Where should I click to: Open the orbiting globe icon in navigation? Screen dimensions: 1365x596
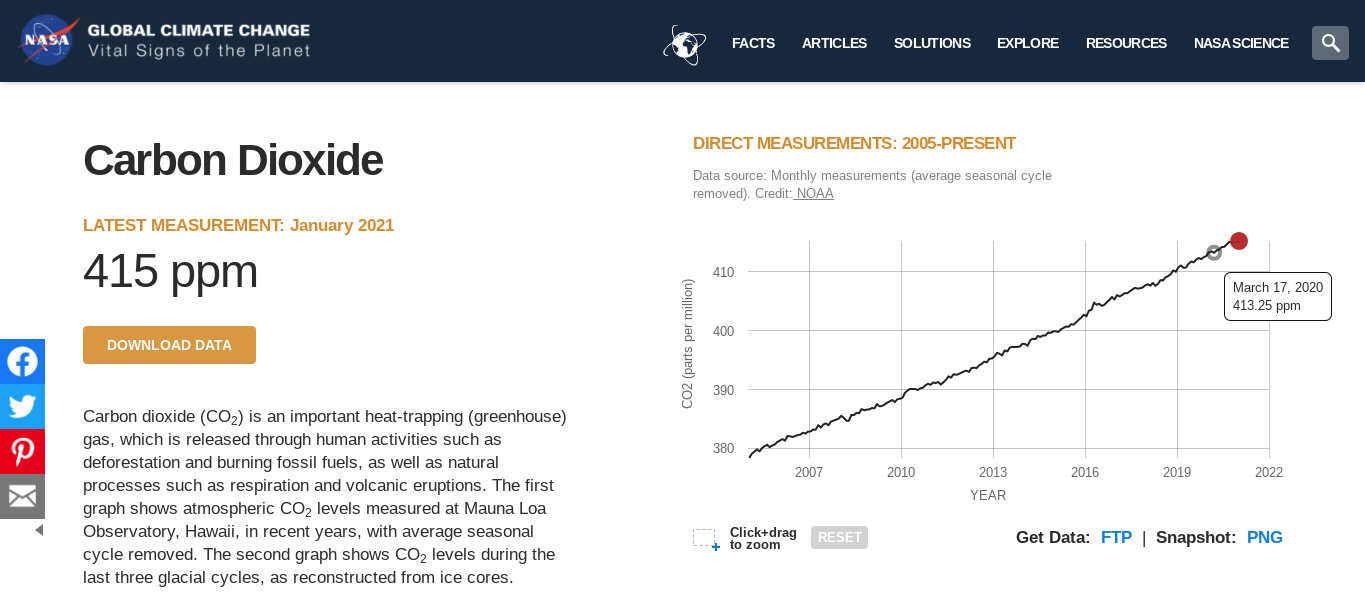(685, 44)
